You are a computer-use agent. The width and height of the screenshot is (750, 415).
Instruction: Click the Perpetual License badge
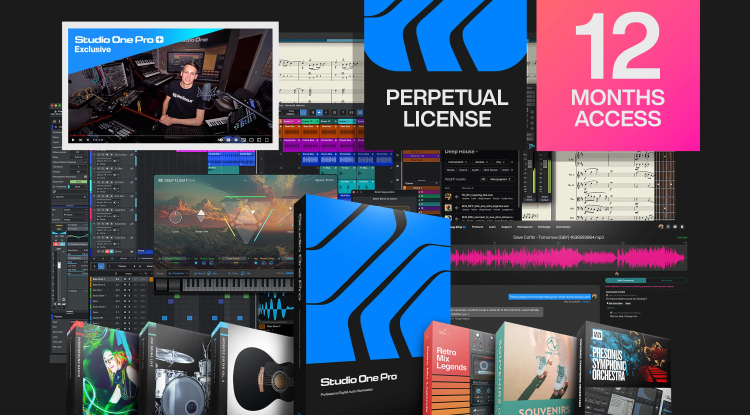[x=446, y=75]
